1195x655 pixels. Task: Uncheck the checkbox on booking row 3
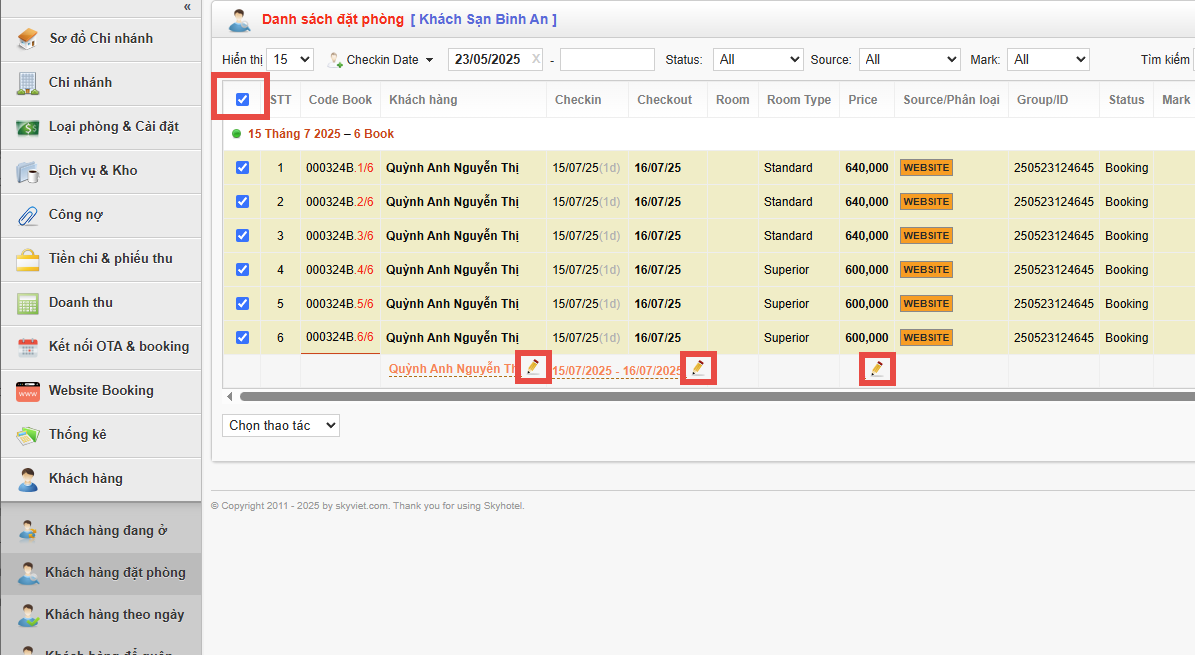242,235
